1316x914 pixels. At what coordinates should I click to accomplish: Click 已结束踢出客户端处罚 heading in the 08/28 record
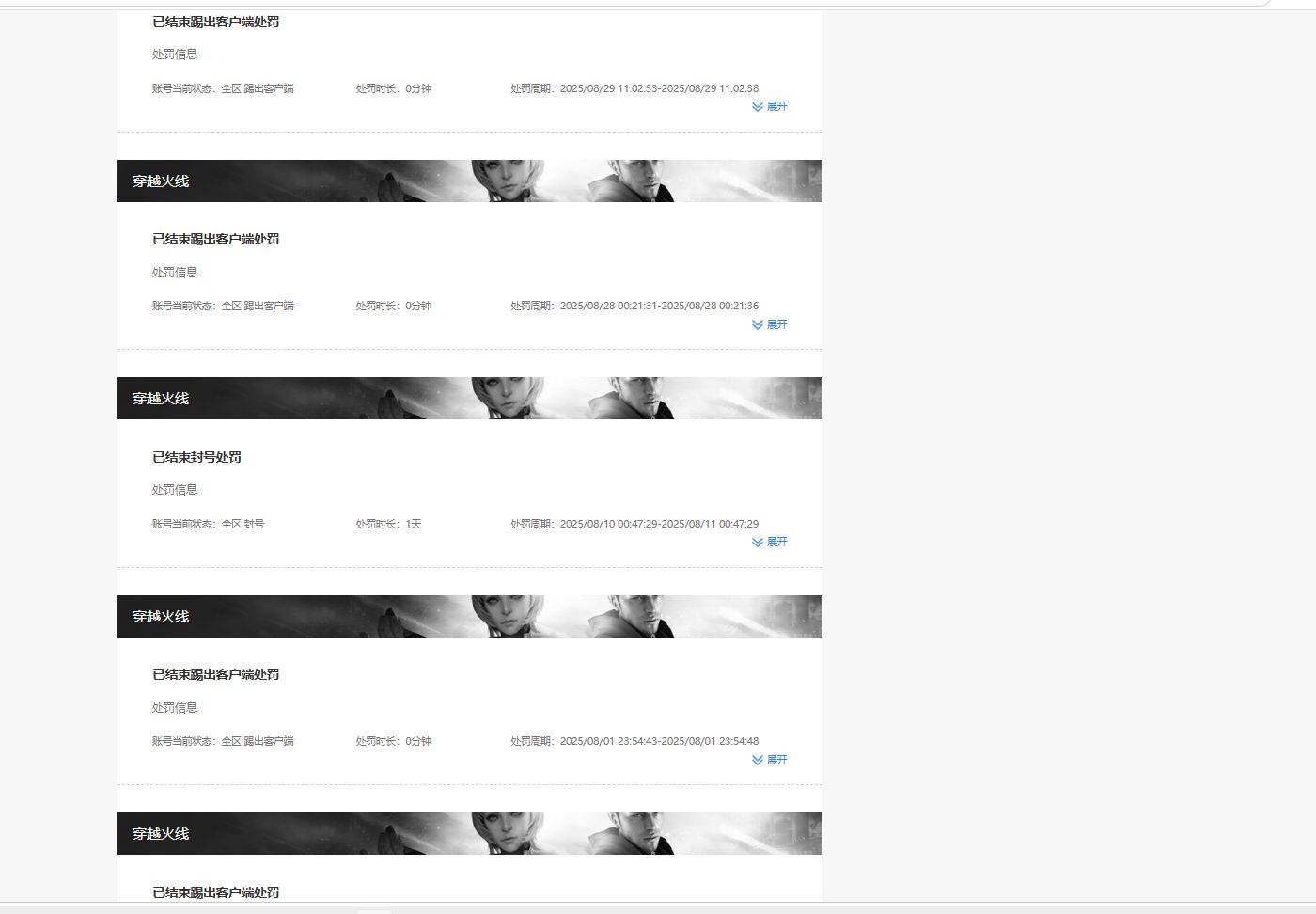(216, 239)
